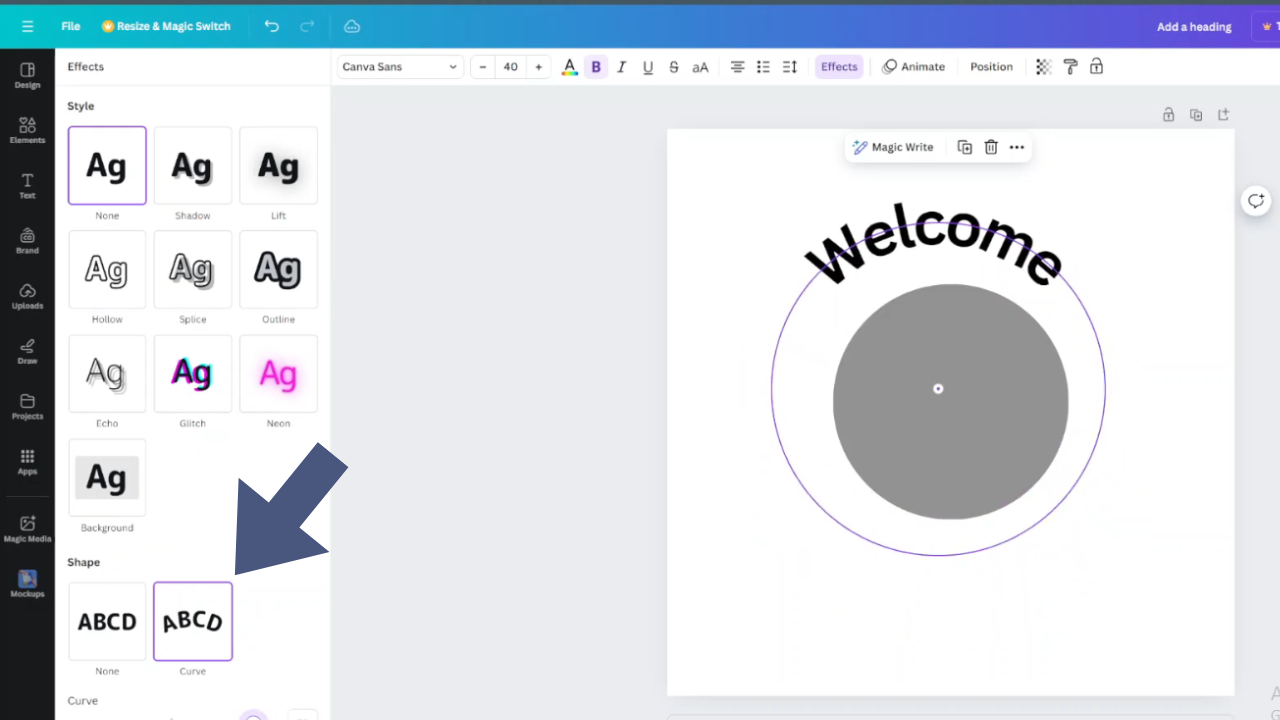Increase font size with plus button
This screenshot has width=1280, height=720.
tap(539, 67)
